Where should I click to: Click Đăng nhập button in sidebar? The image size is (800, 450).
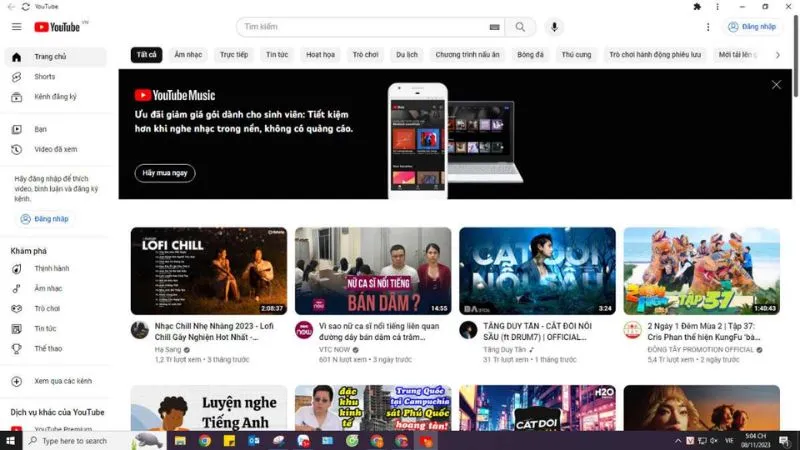tap(44, 219)
